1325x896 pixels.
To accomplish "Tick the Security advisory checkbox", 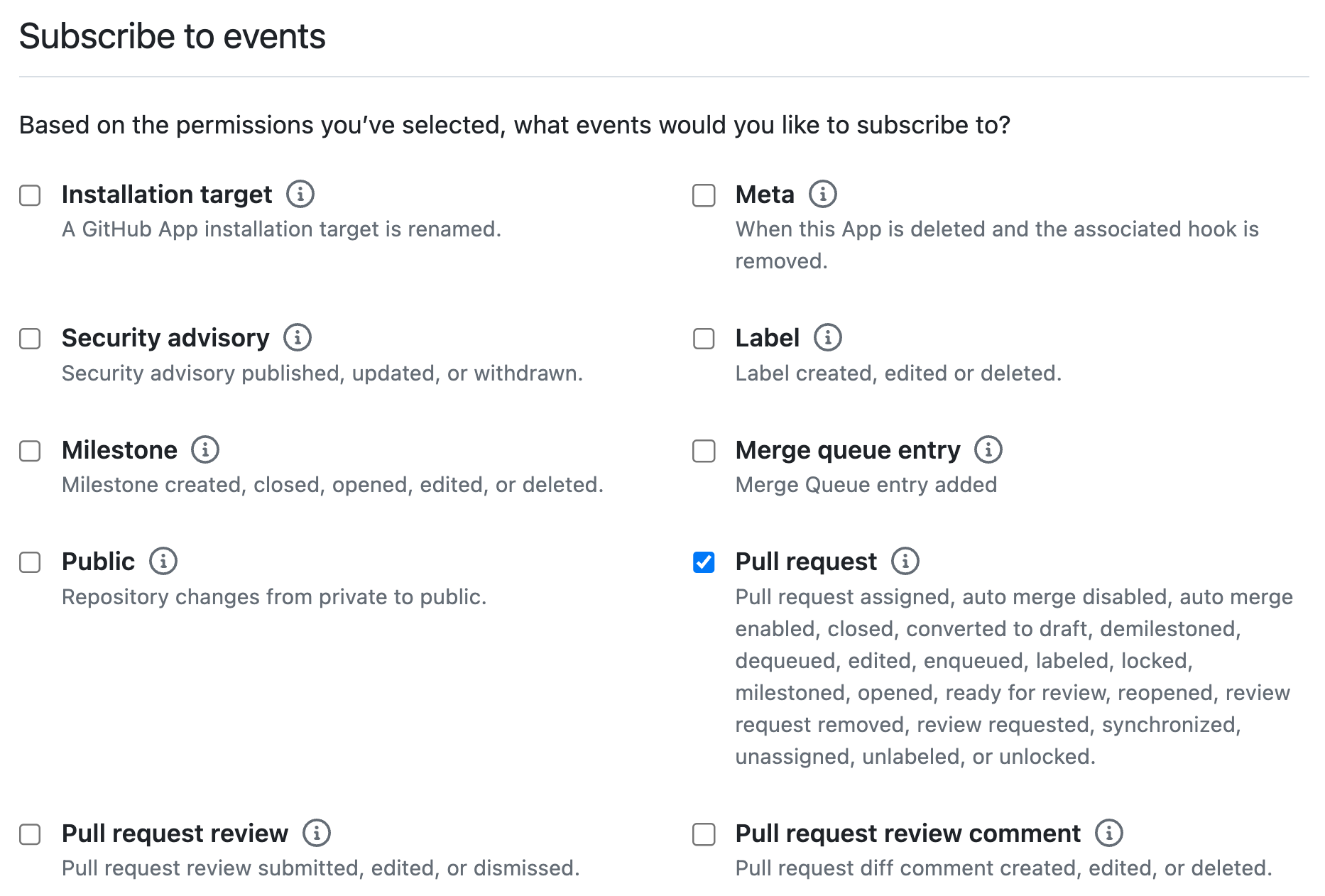I will pyautogui.click(x=30, y=339).
